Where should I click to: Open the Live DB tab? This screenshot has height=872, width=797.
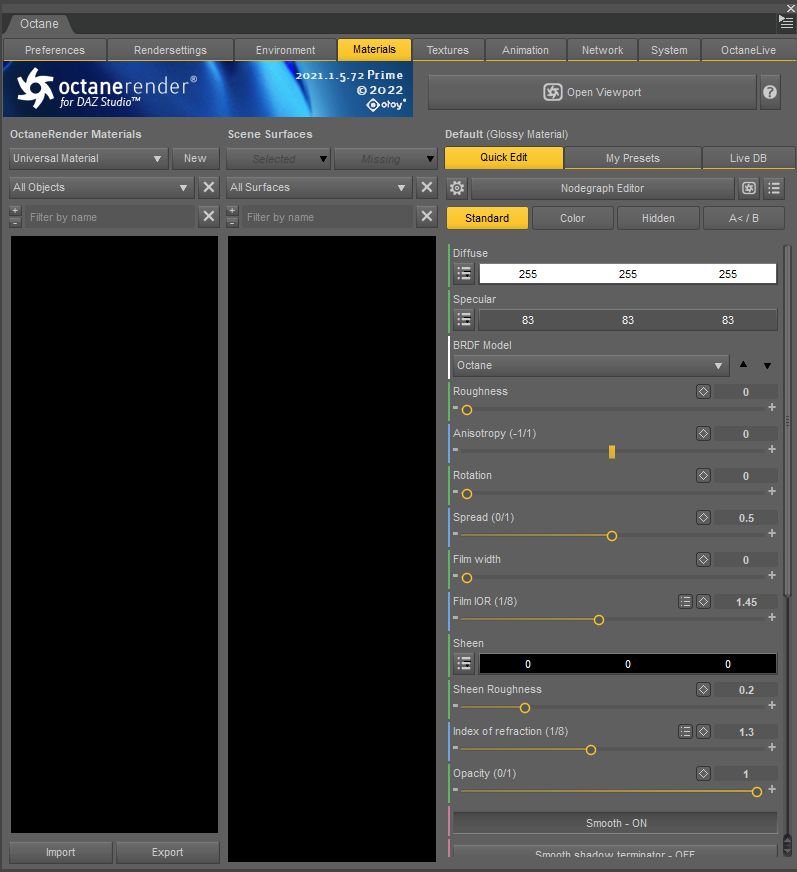tap(748, 158)
